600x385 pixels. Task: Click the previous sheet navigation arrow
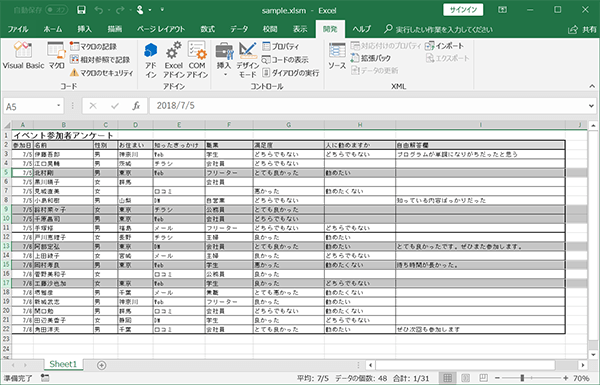13,365
